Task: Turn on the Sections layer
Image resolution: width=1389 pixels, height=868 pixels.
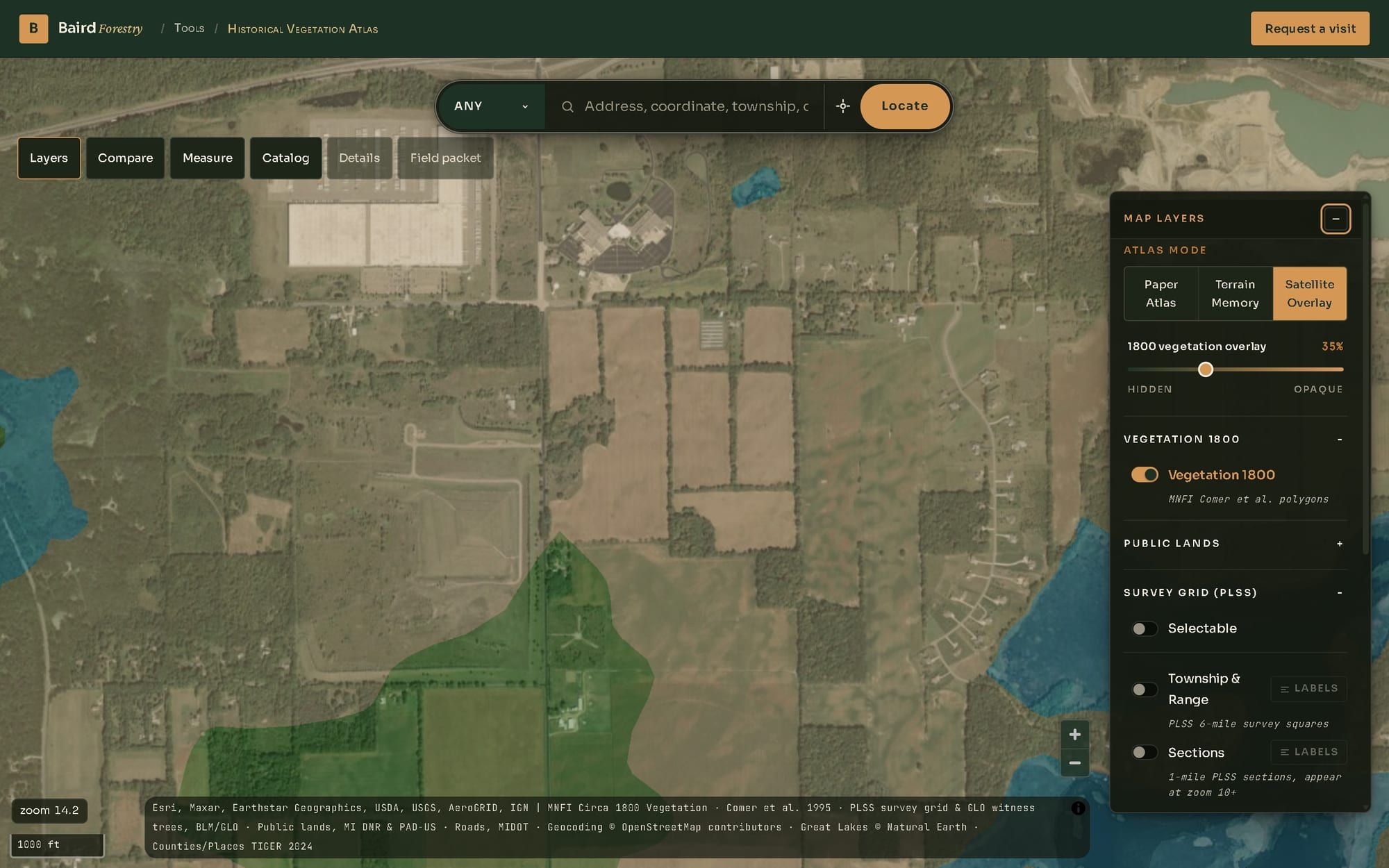Action: [1145, 753]
